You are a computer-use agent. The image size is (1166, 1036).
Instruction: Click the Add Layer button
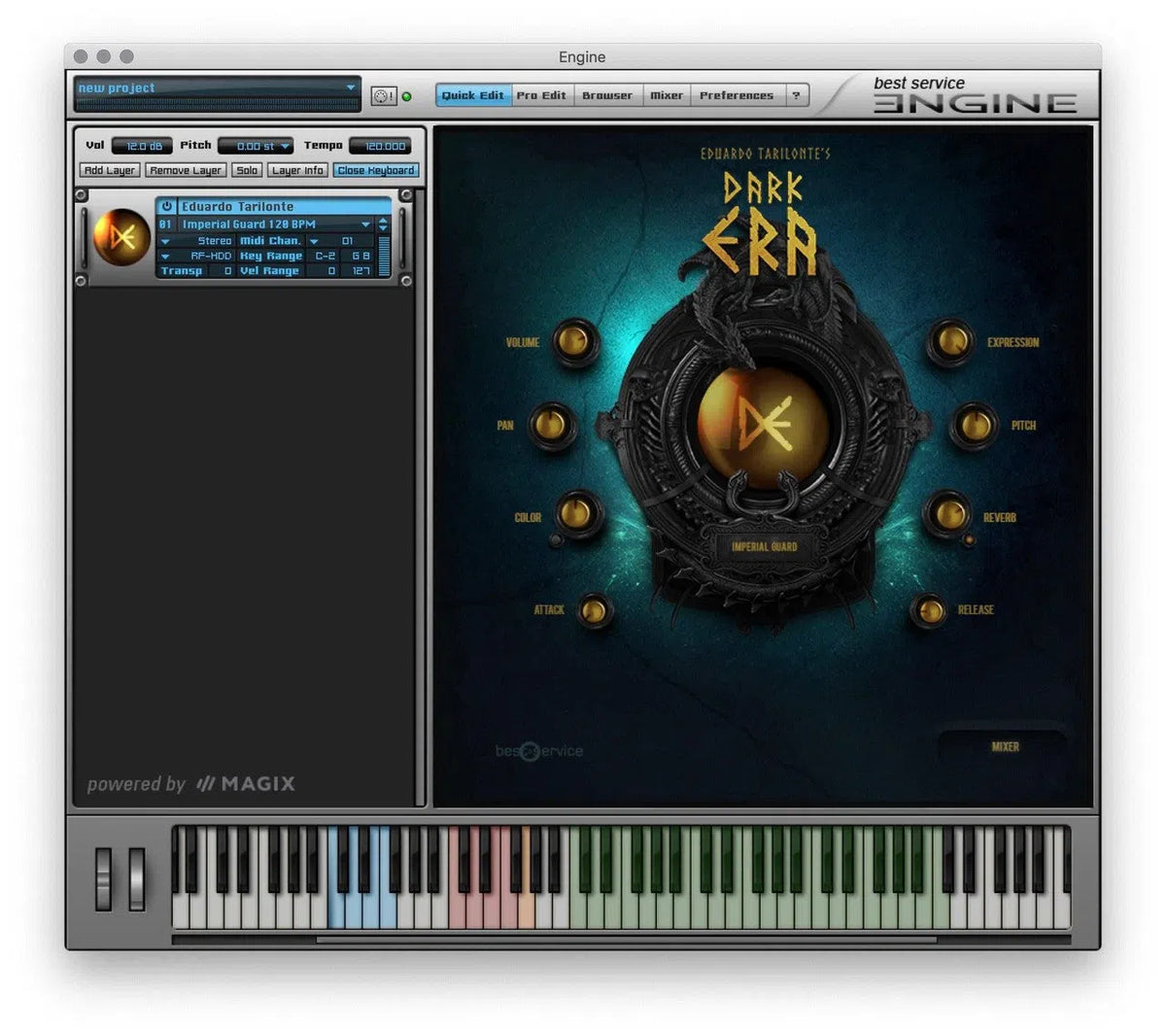[x=110, y=170]
